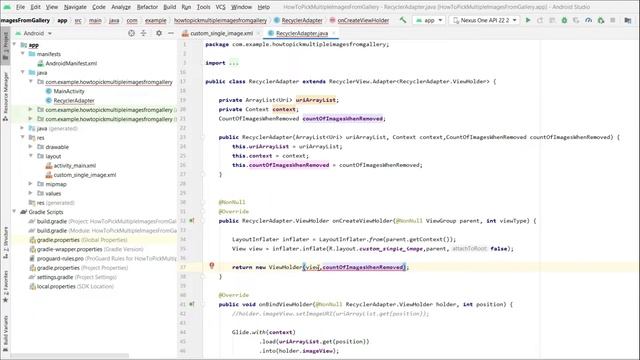The image size is (640, 360).
Task: Select proguard-rules.pro file
Action: coord(60,258)
